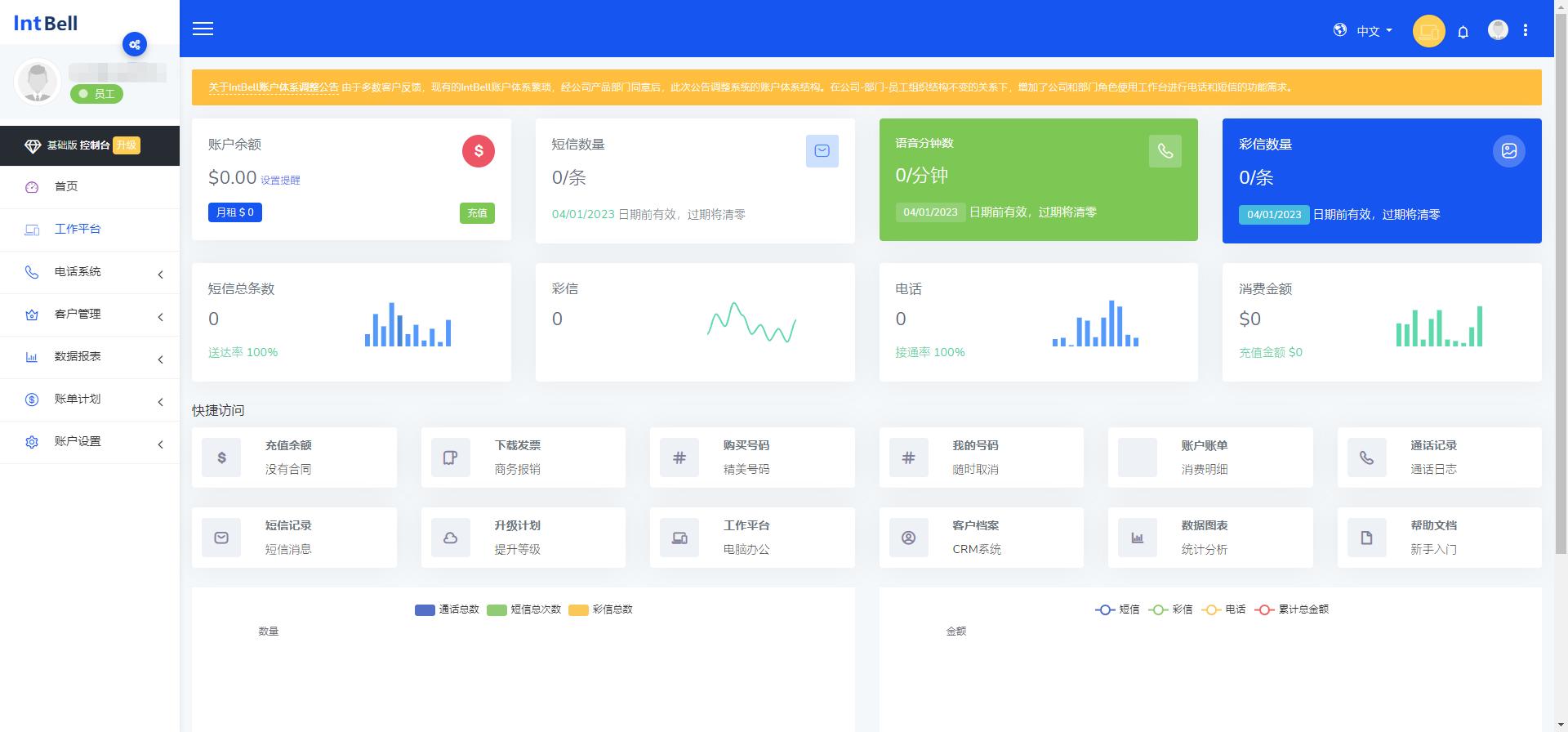Click the 04/01/2023 badge on 语音分钟数 card
This screenshot has height=732, width=1568.
(x=930, y=212)
